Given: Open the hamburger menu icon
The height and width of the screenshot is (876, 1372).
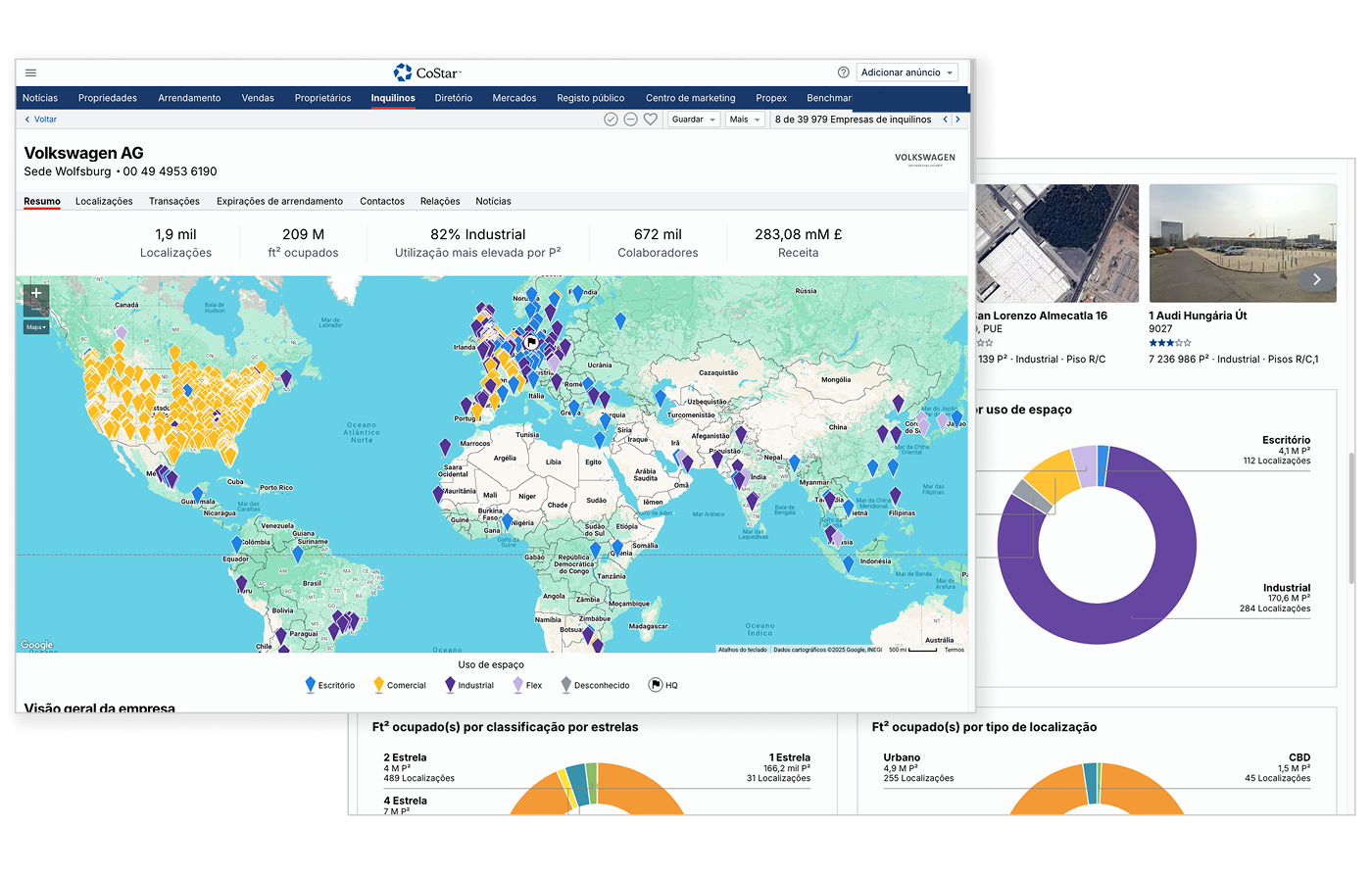Looking at the screenshot, I should coord(31,73).
